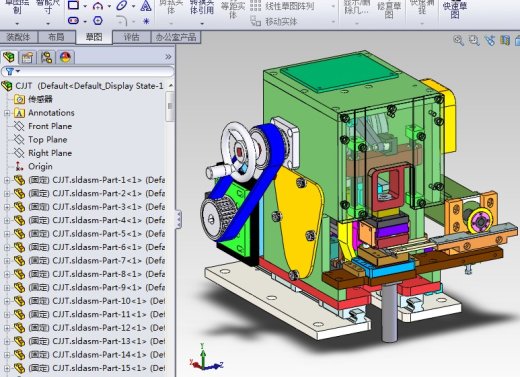Open the 草图绘制 dropdown arrow
Image resolution: width=520 pixels, height=377 pixels.
[17, 24]
